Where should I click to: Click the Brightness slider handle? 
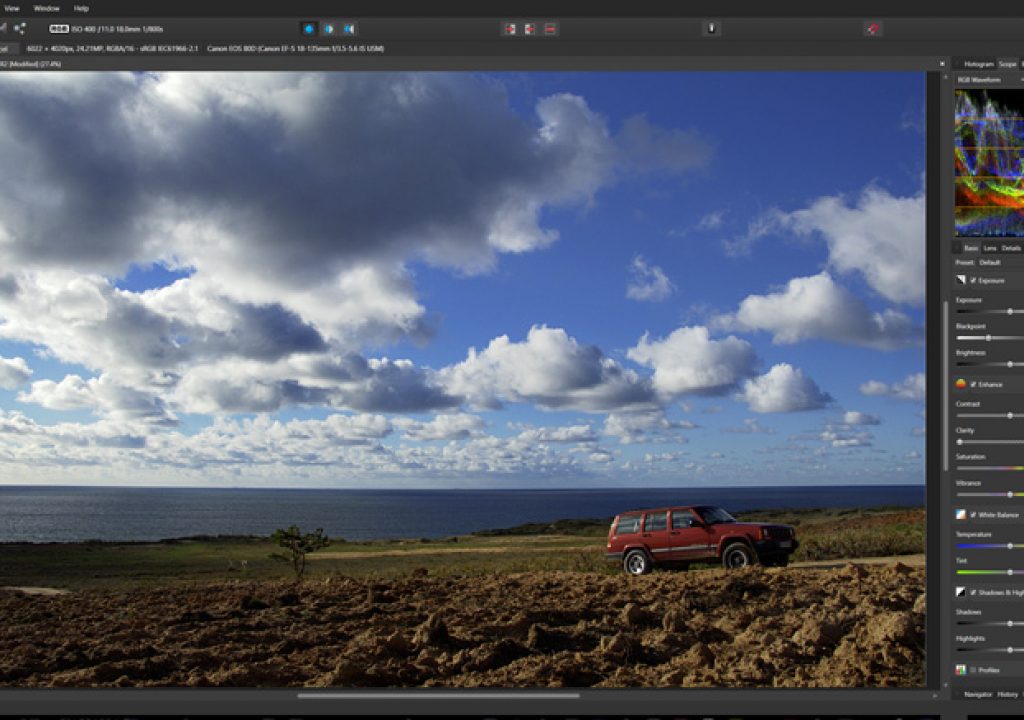[1010, 364]
